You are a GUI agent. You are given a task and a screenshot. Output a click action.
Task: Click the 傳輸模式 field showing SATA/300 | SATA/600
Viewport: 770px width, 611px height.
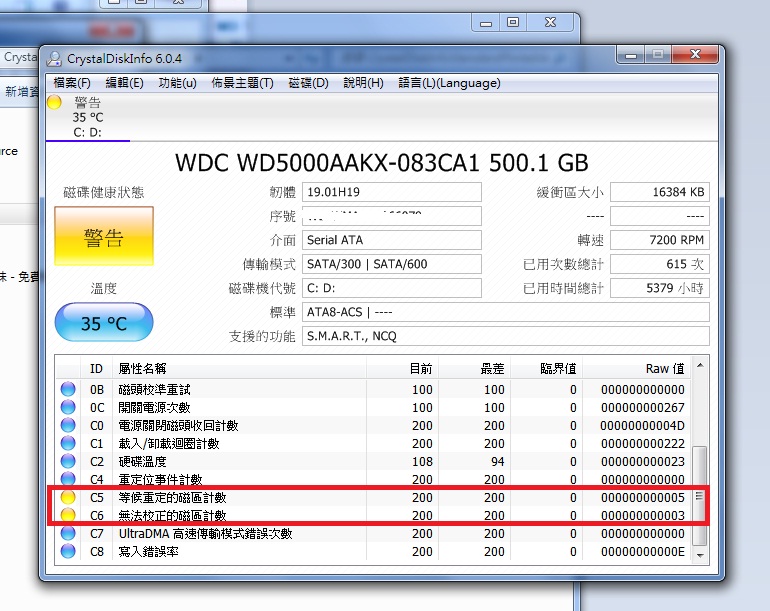(391, 264)
